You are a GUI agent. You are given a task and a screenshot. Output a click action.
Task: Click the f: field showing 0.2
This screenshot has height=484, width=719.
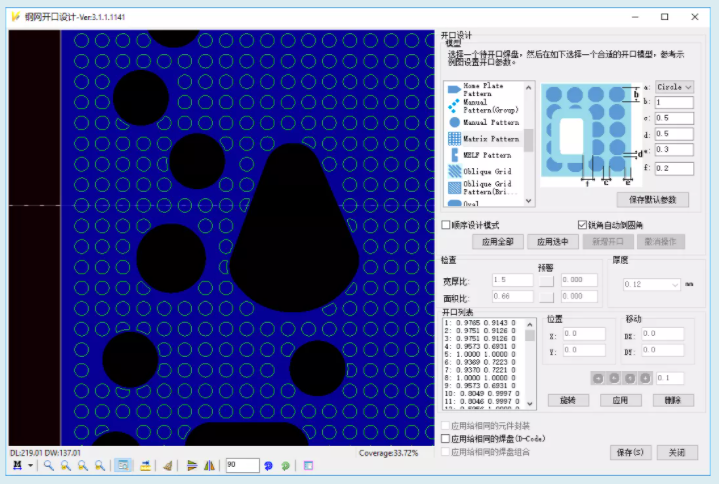[674, 168]
